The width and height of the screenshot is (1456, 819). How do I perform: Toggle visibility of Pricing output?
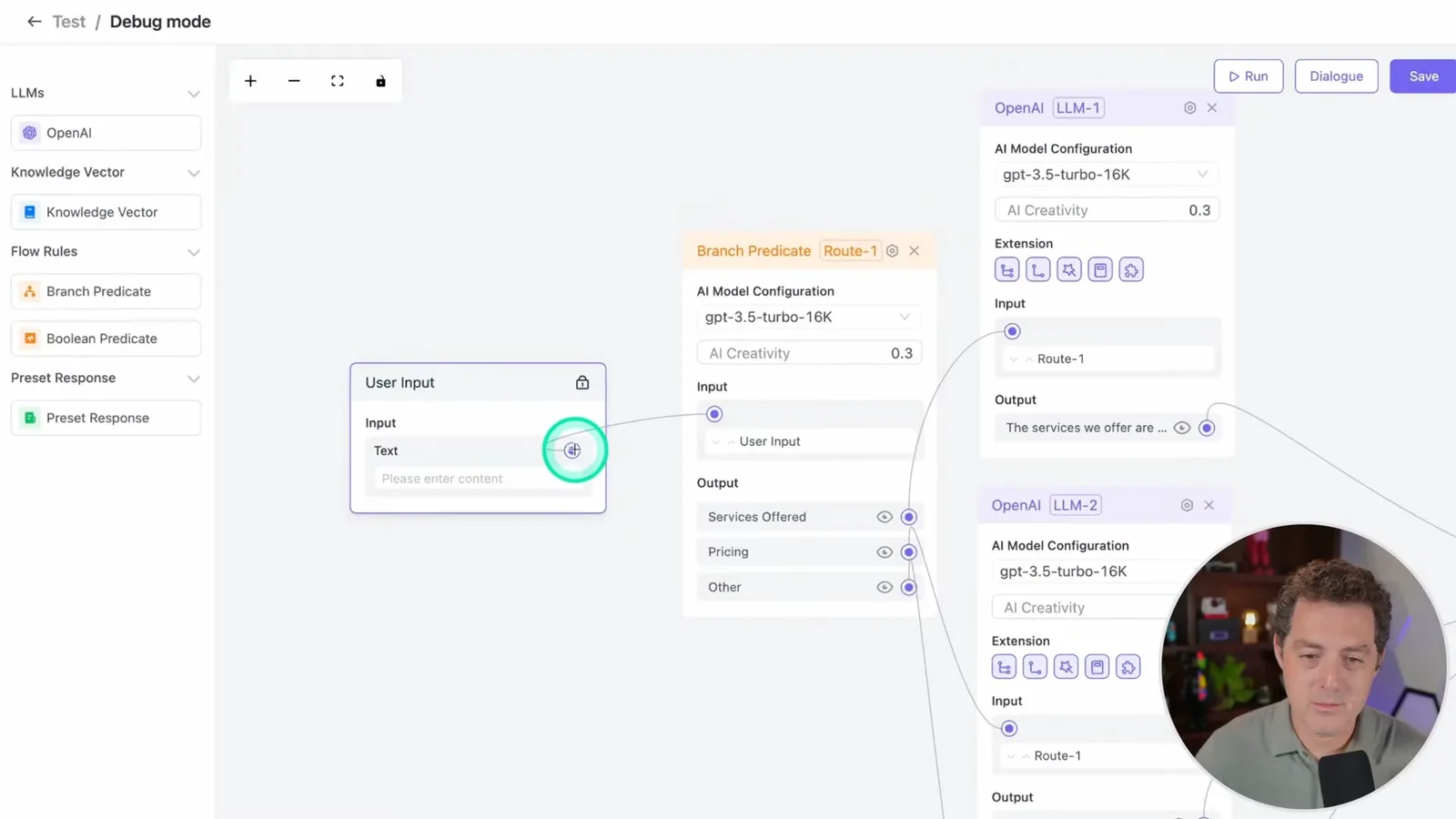[885, 552]
